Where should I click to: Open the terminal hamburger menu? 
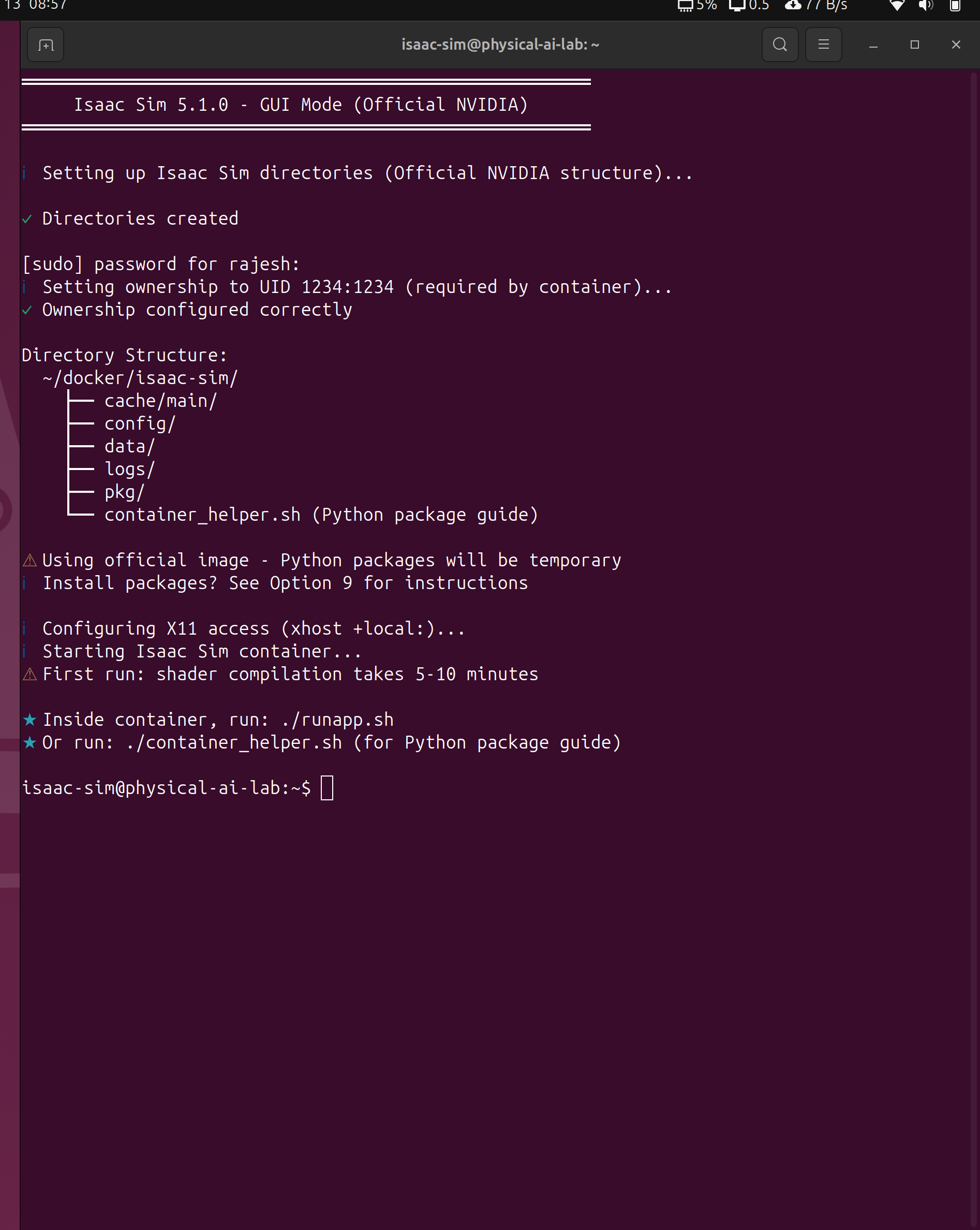tap(823, 45)
